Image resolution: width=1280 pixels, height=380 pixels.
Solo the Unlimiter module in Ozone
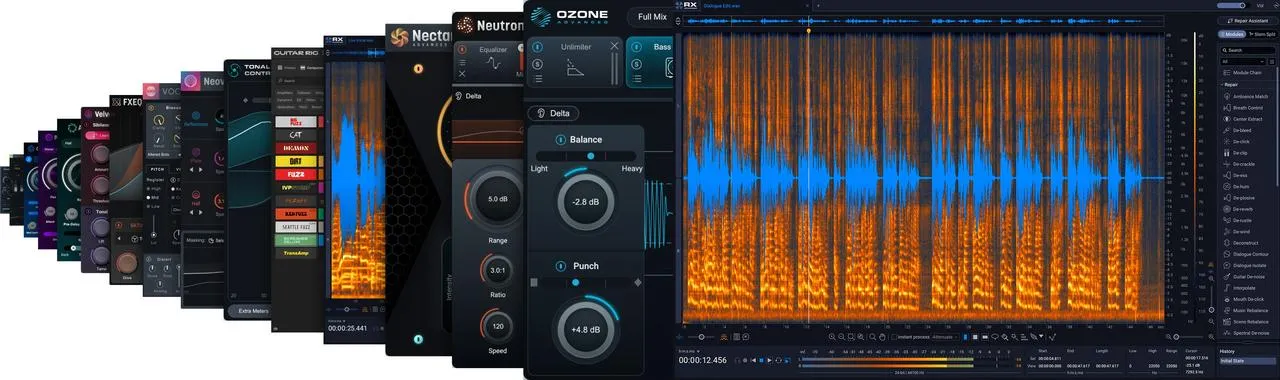point(538,63)
